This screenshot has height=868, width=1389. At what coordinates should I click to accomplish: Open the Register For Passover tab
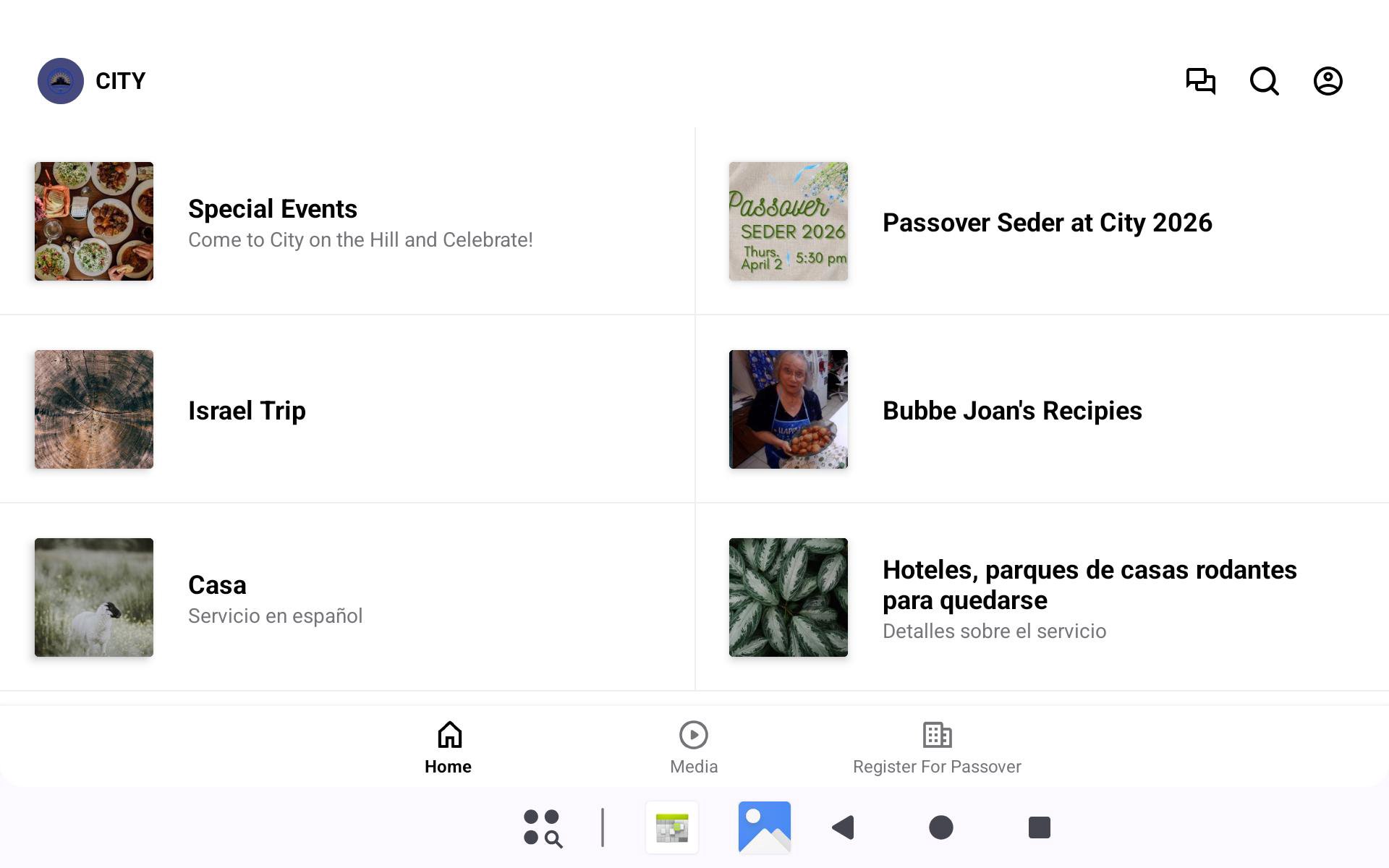click(937, 748)
